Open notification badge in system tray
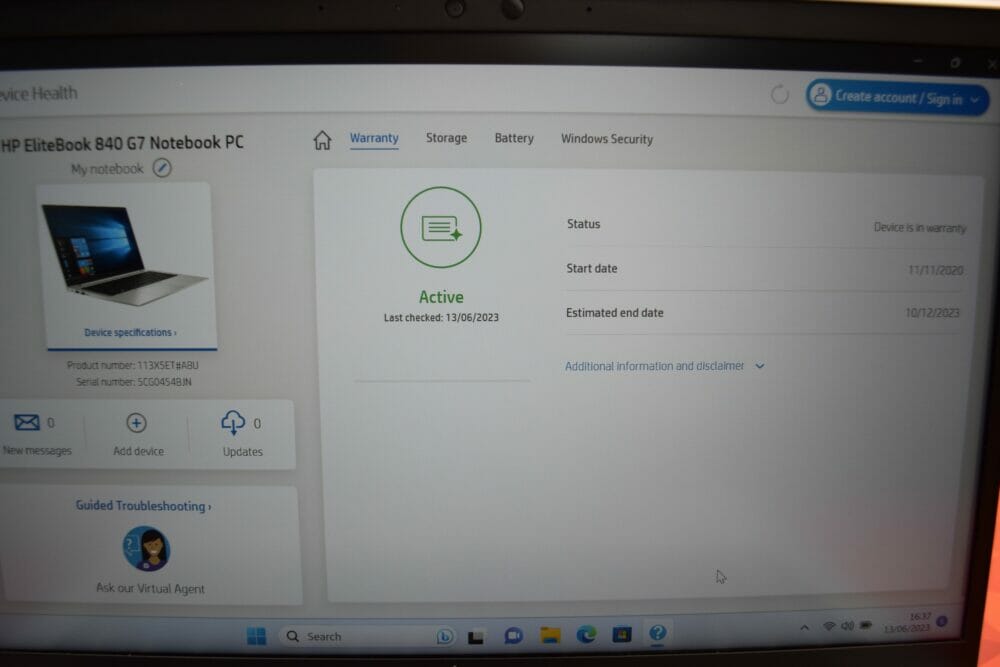The width and height of the screenshot is (1000, 667). (942, 621)
